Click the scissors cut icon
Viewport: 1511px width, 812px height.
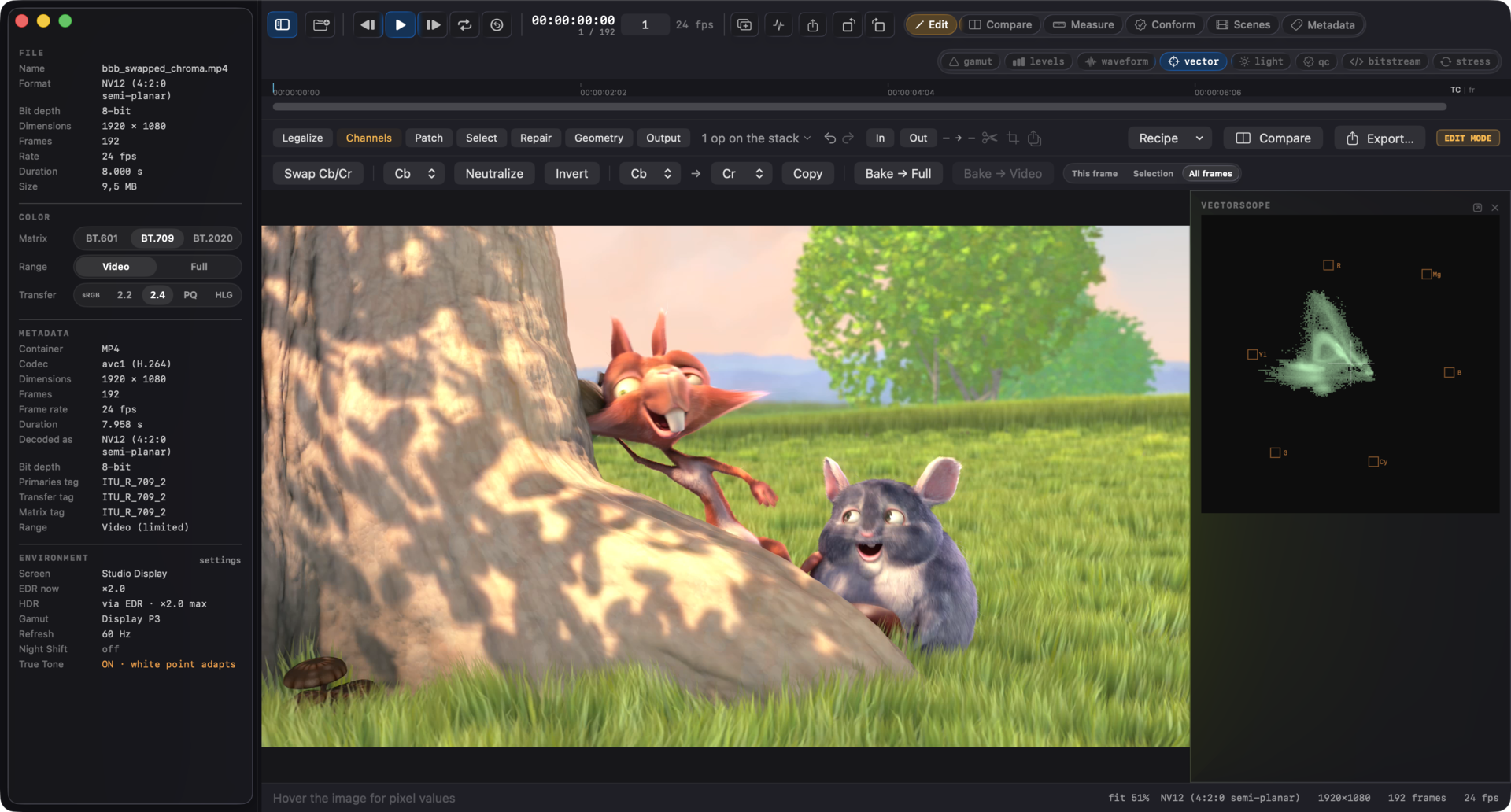[990, 138]
